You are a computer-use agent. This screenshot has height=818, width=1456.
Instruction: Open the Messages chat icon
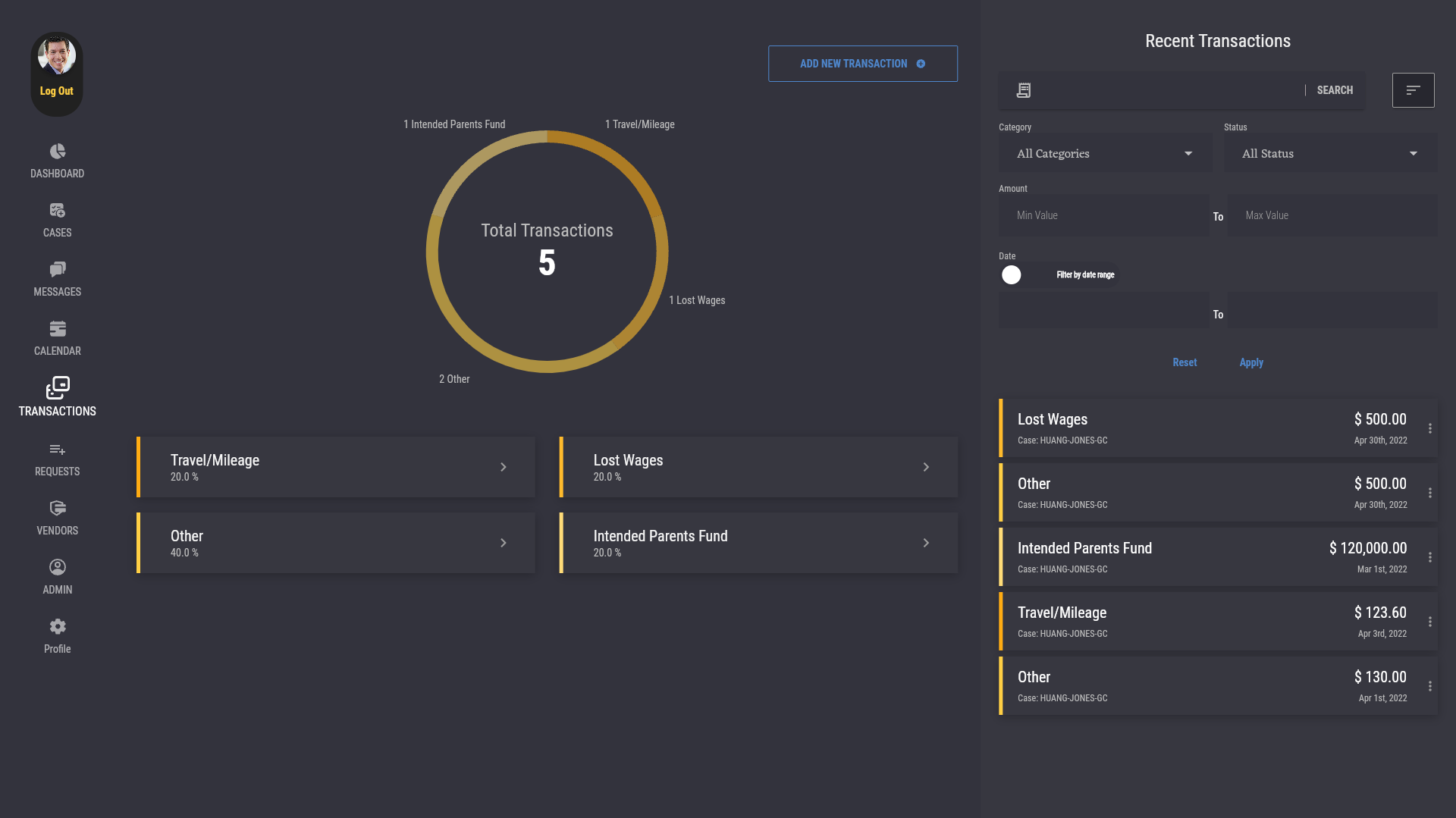[58, 270]
